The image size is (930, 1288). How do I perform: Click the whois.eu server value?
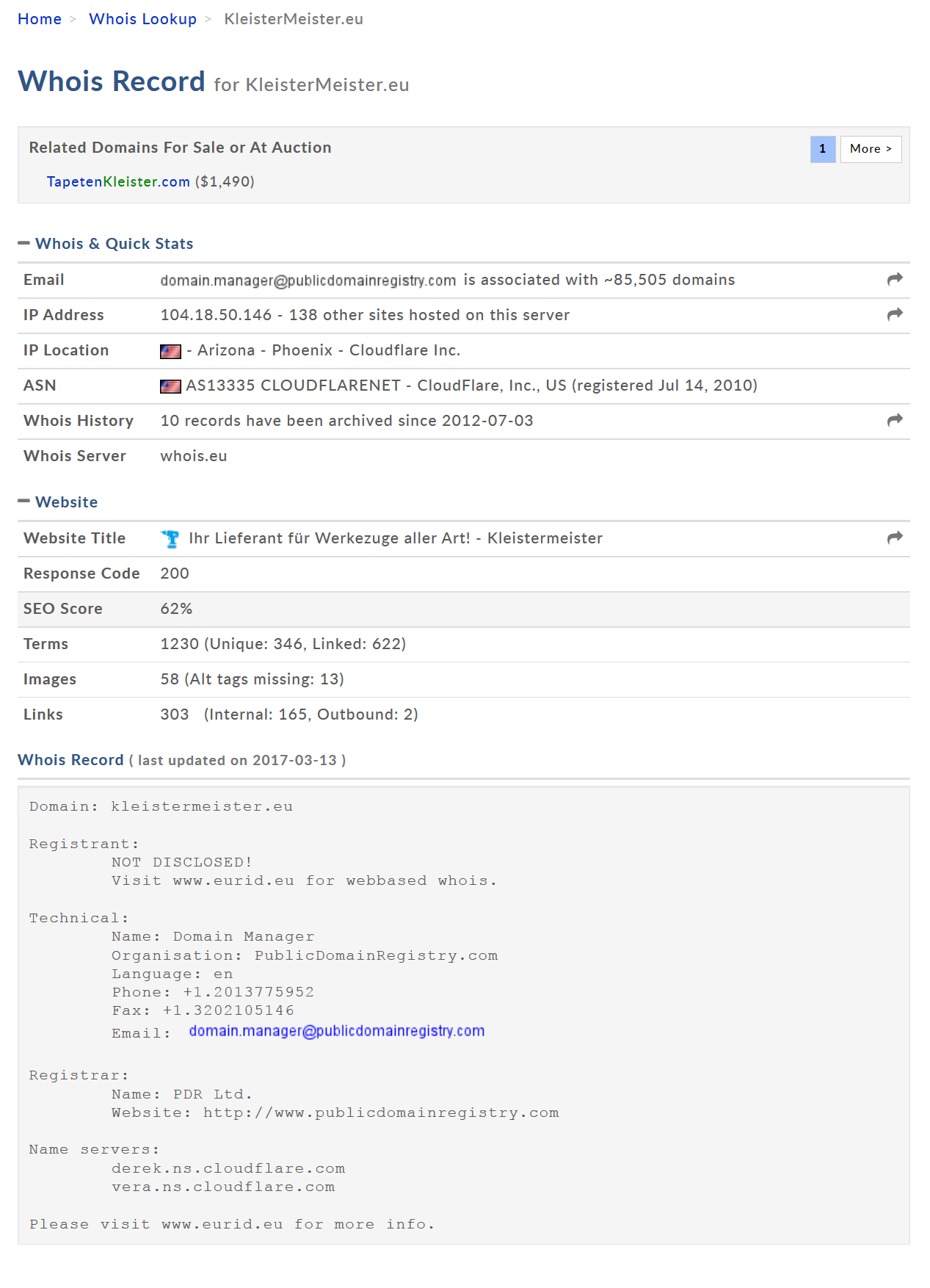[194, 456]
